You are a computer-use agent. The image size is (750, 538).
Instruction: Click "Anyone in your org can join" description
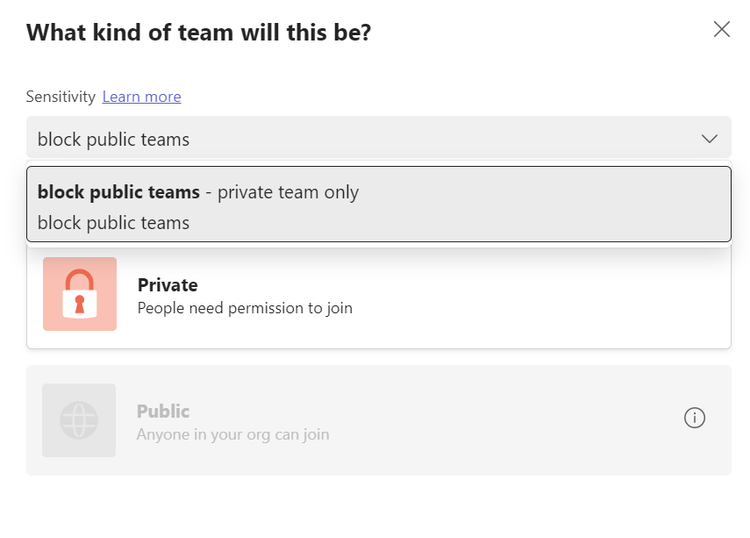[232, 435]
